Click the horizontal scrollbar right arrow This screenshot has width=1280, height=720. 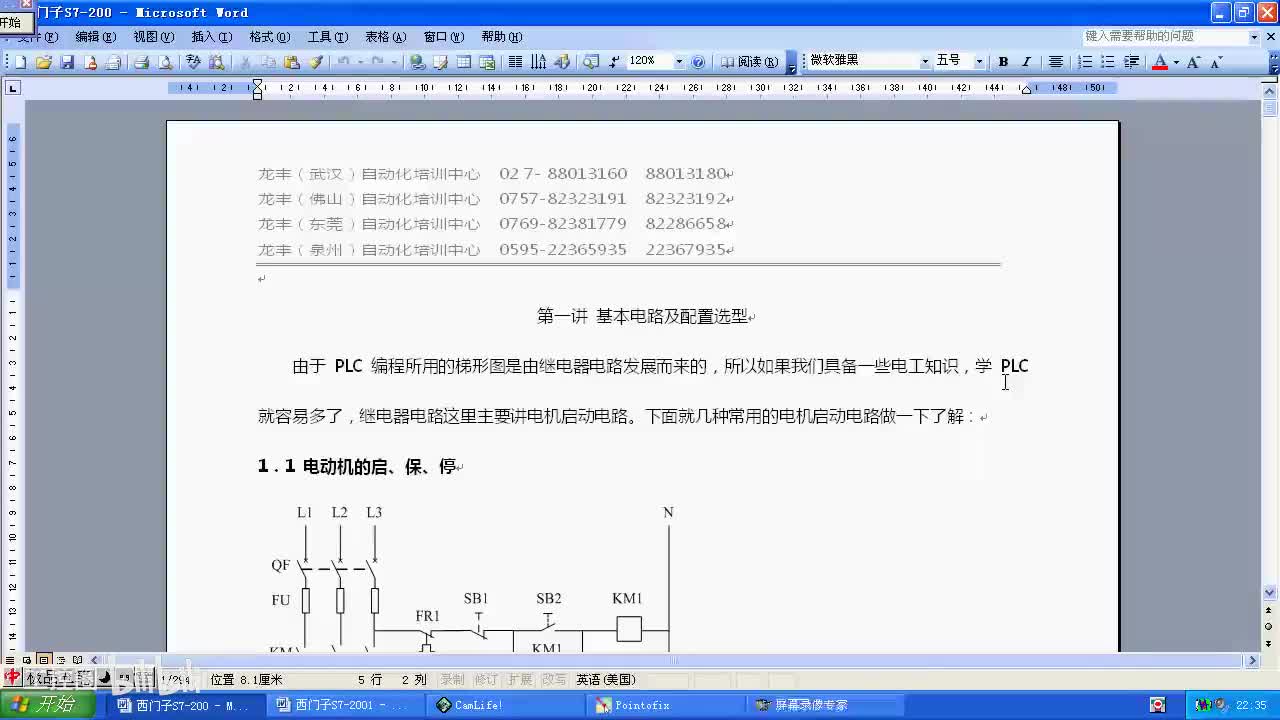pyautogui.click(x=1252, y=660)
